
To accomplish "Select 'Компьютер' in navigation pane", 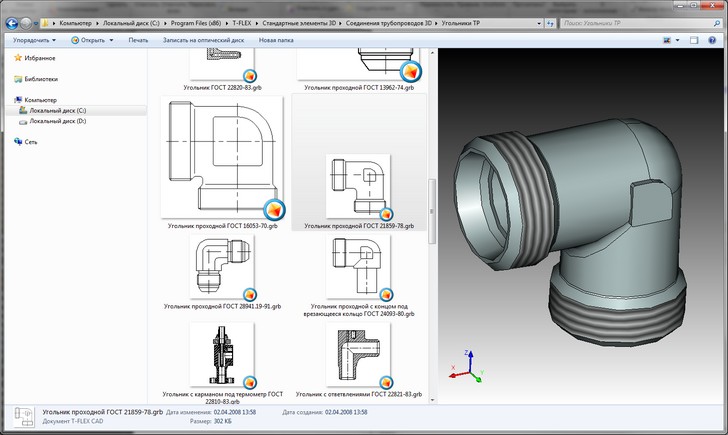I will click(x=40, y=100).
